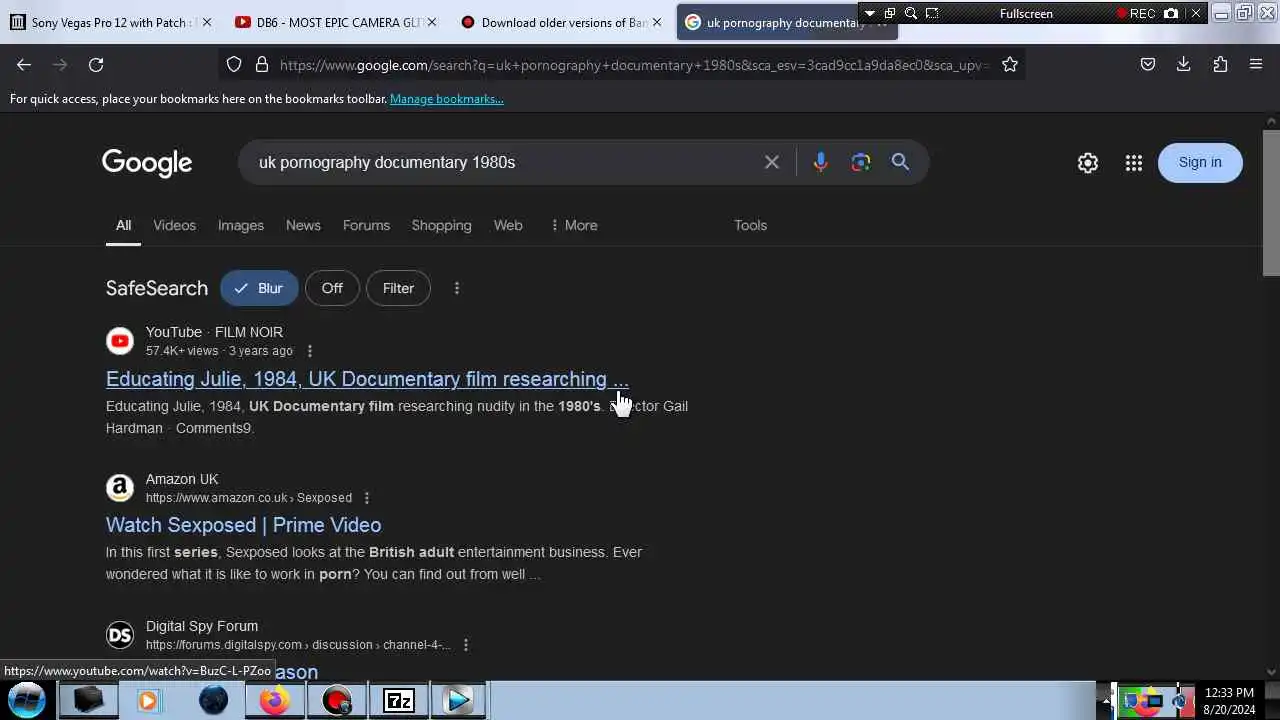Open Firefox downloads panel
1280x720 pixels.
click(1183, 64)
